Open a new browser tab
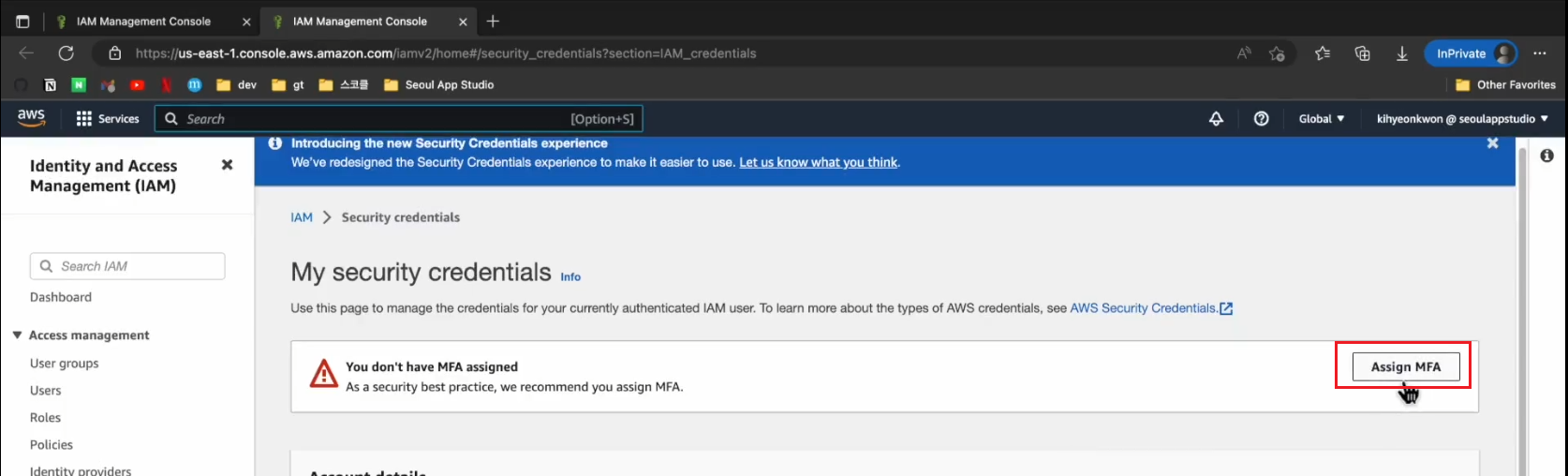Screen dimensions: 1568x476 click(x=493, y=22)
